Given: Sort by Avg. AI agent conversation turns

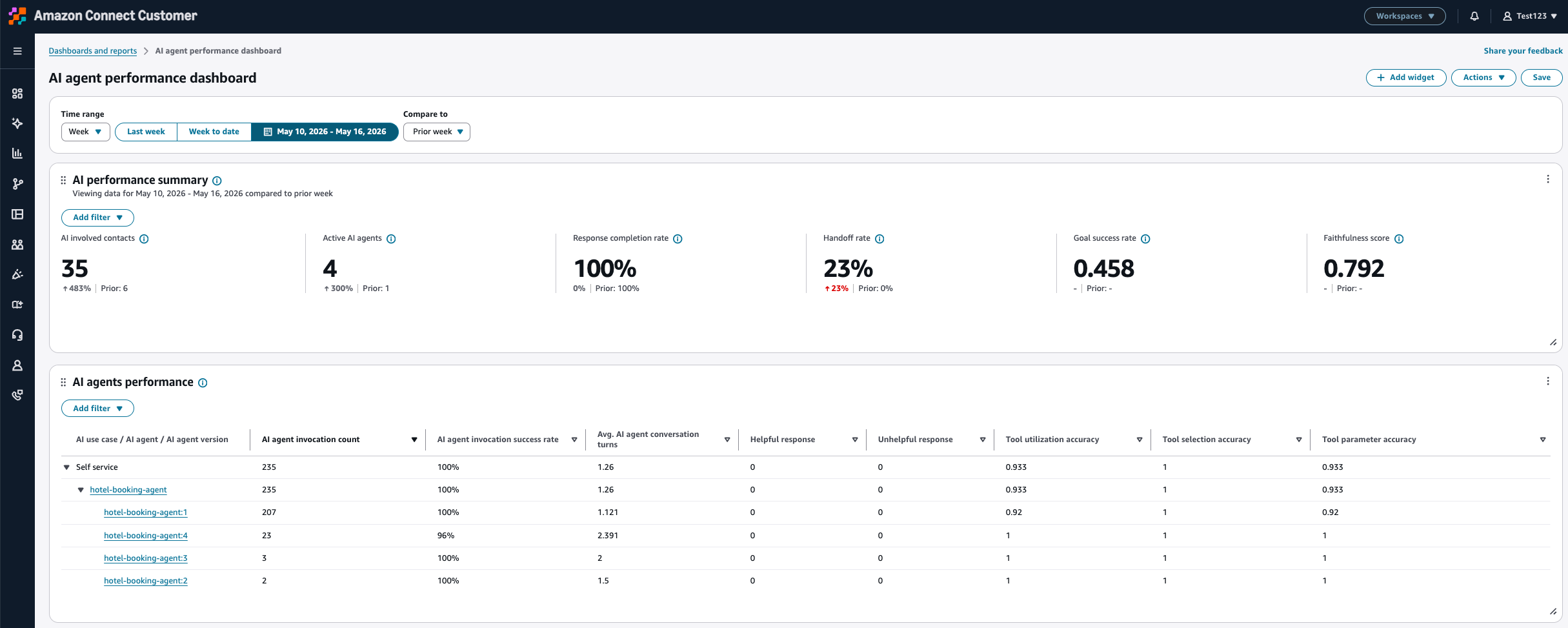Looking at the screenshot, I should pyautogui.click(x=727, y=440).
